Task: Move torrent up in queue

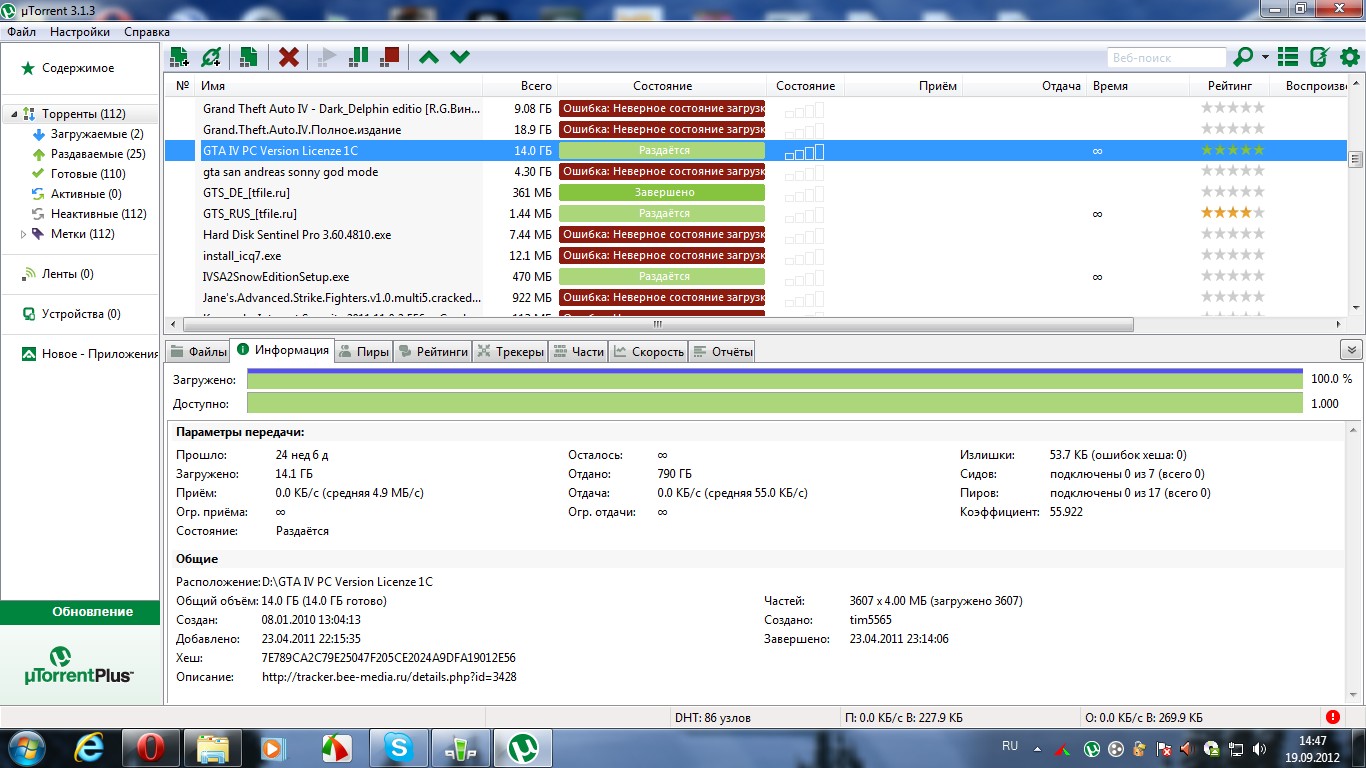Action: point(429,57)
